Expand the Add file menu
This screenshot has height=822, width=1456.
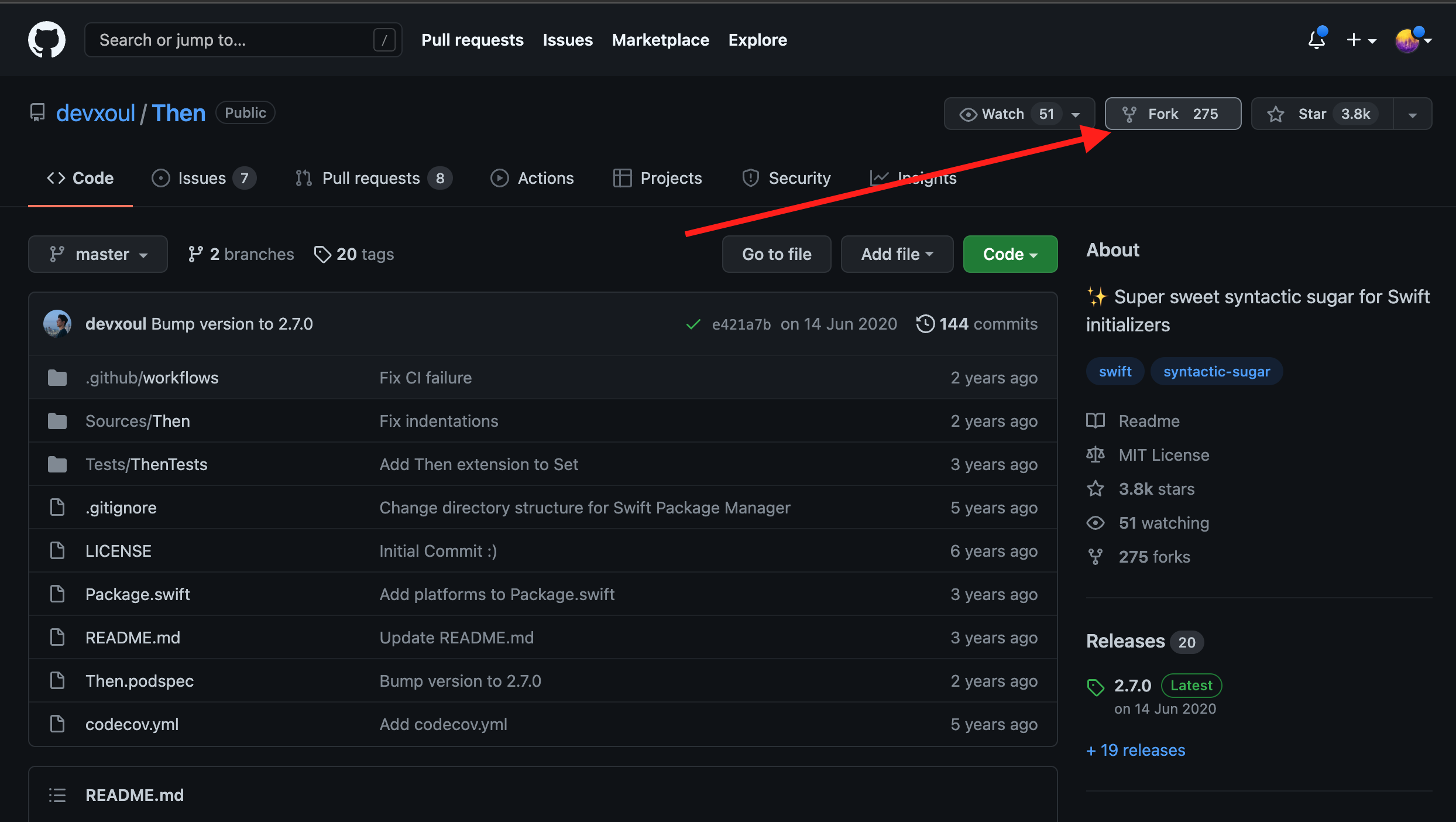pos(897,254)
